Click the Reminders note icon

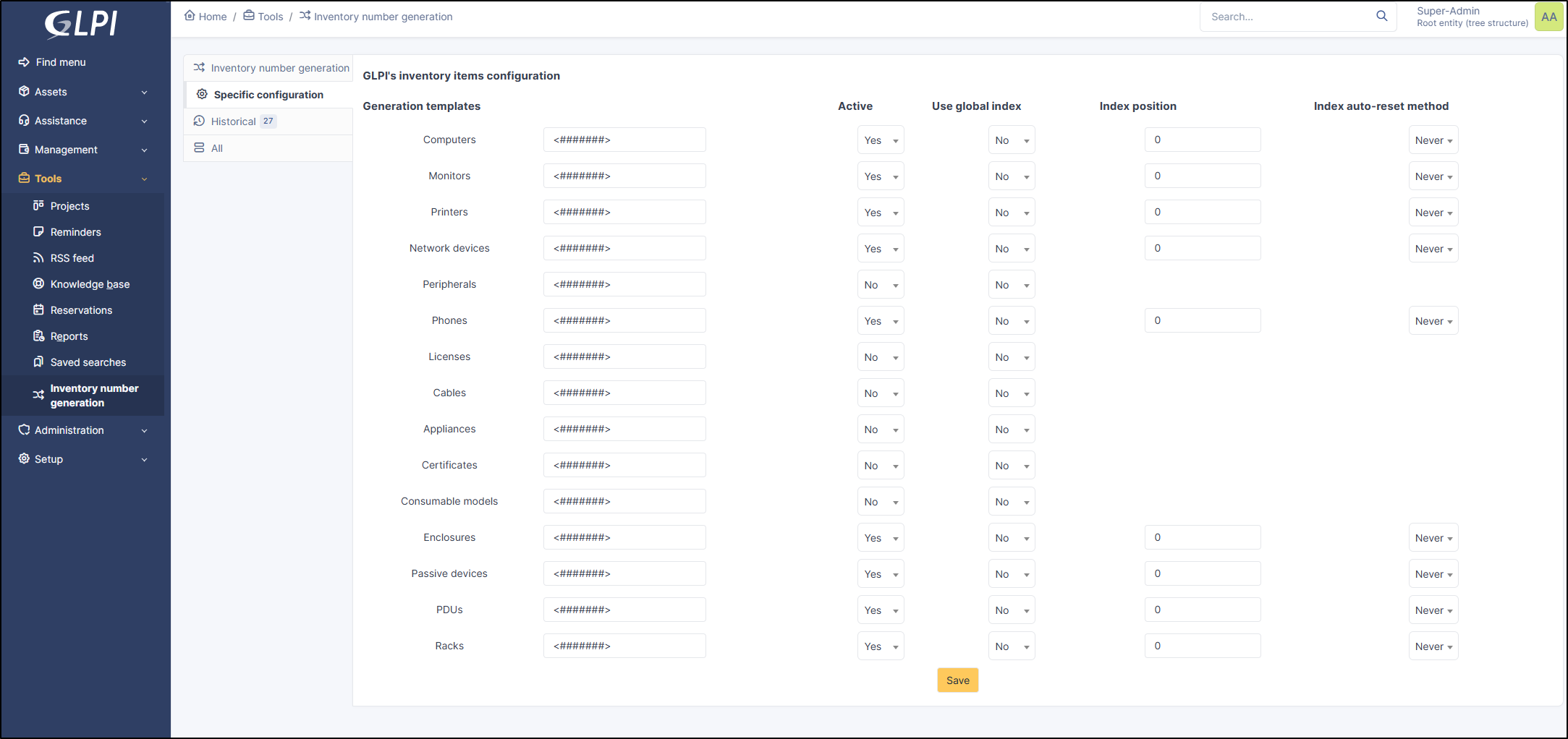tap(38, 232)
